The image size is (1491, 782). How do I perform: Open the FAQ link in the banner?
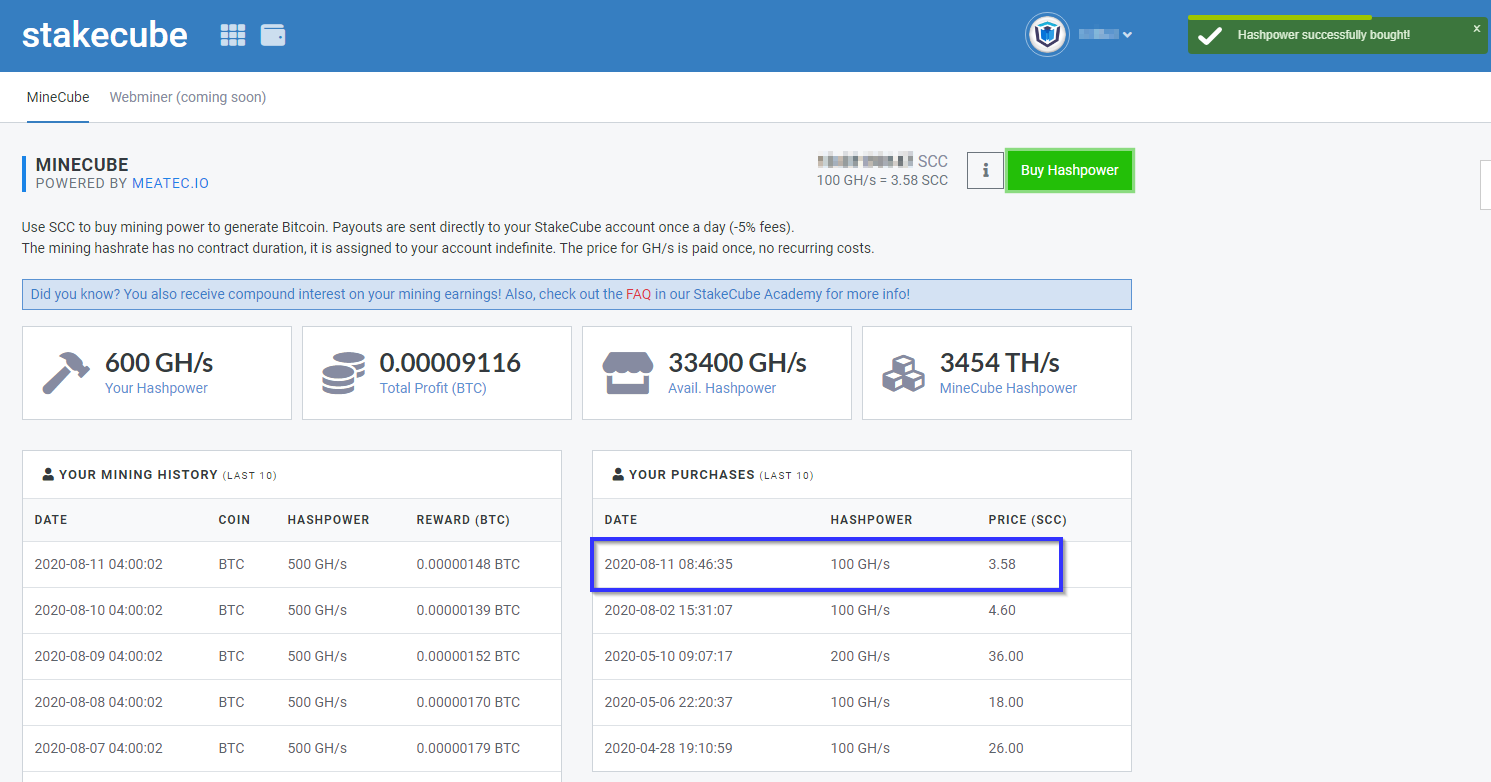[x=639, y=294]
